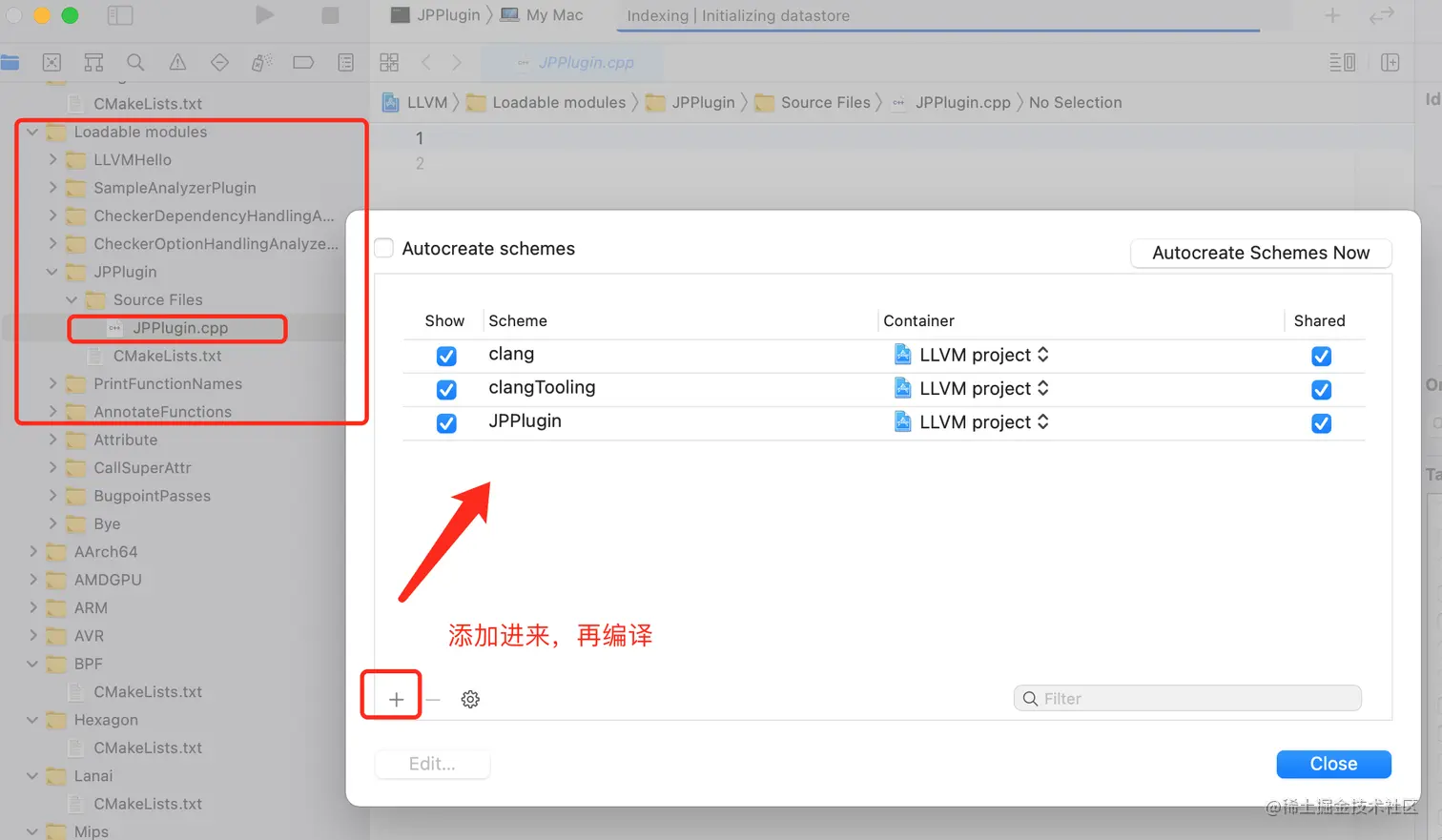This screenshot has height=840, width=1442.
Task: Toggle the navigator sidebar icon
Action: pos(120,15)
